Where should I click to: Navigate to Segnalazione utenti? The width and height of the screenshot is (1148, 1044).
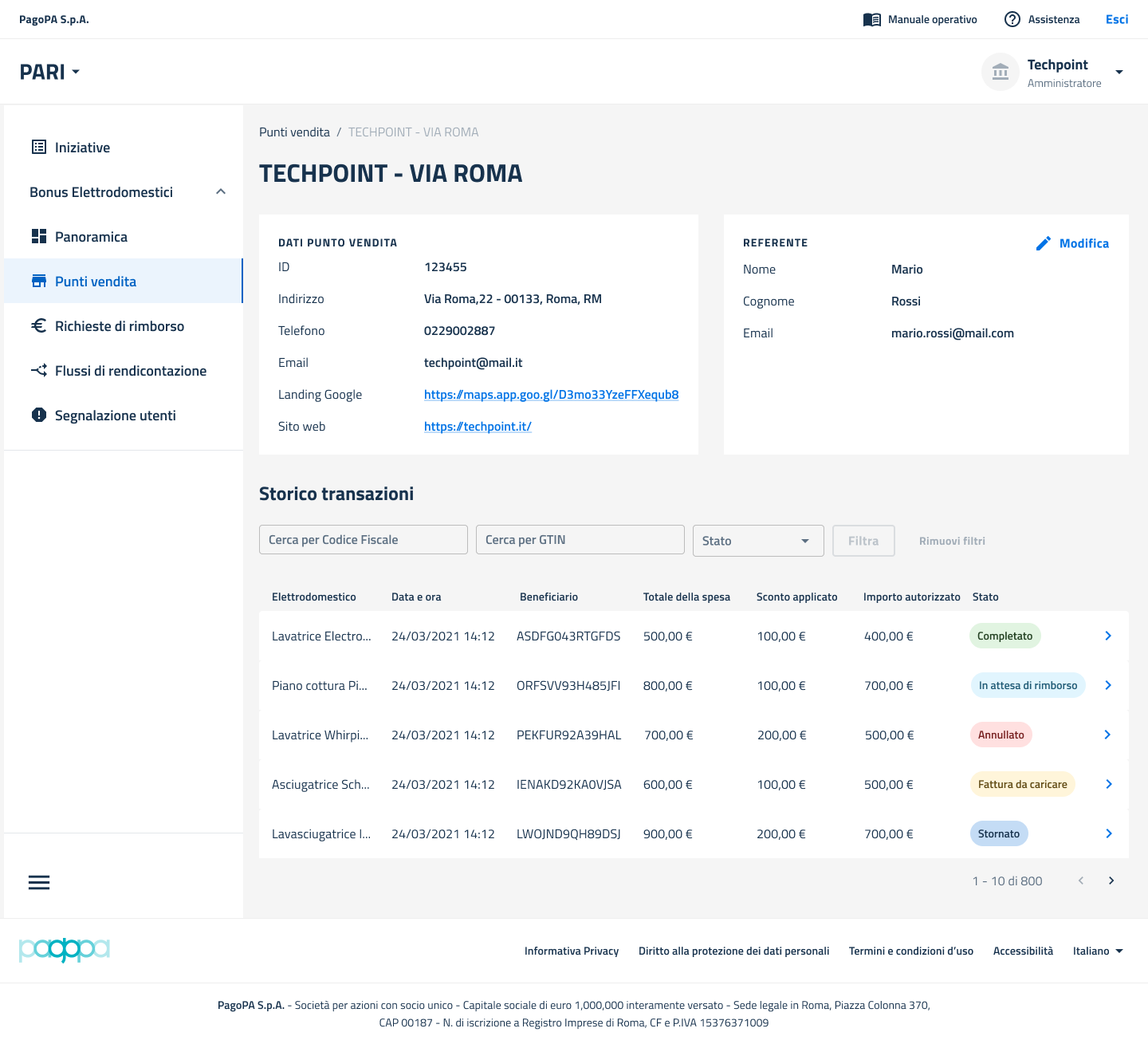[x=115, y=416]
